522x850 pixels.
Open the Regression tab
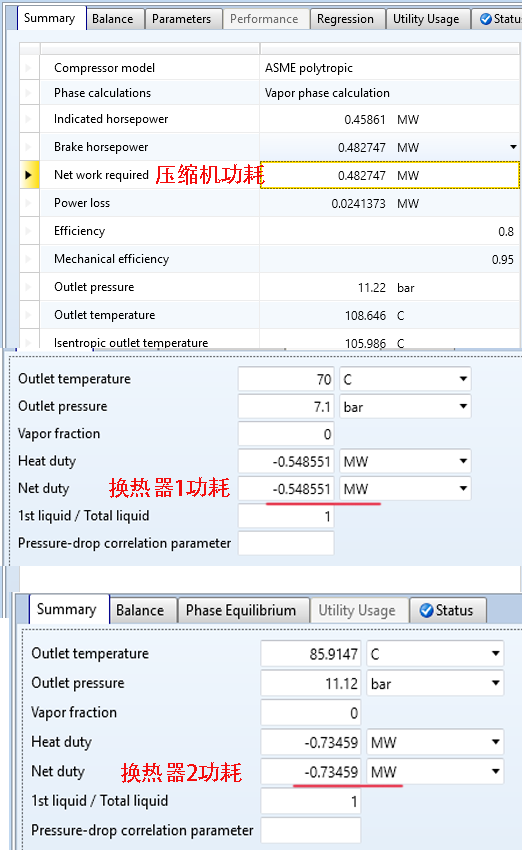click(345, 19)
